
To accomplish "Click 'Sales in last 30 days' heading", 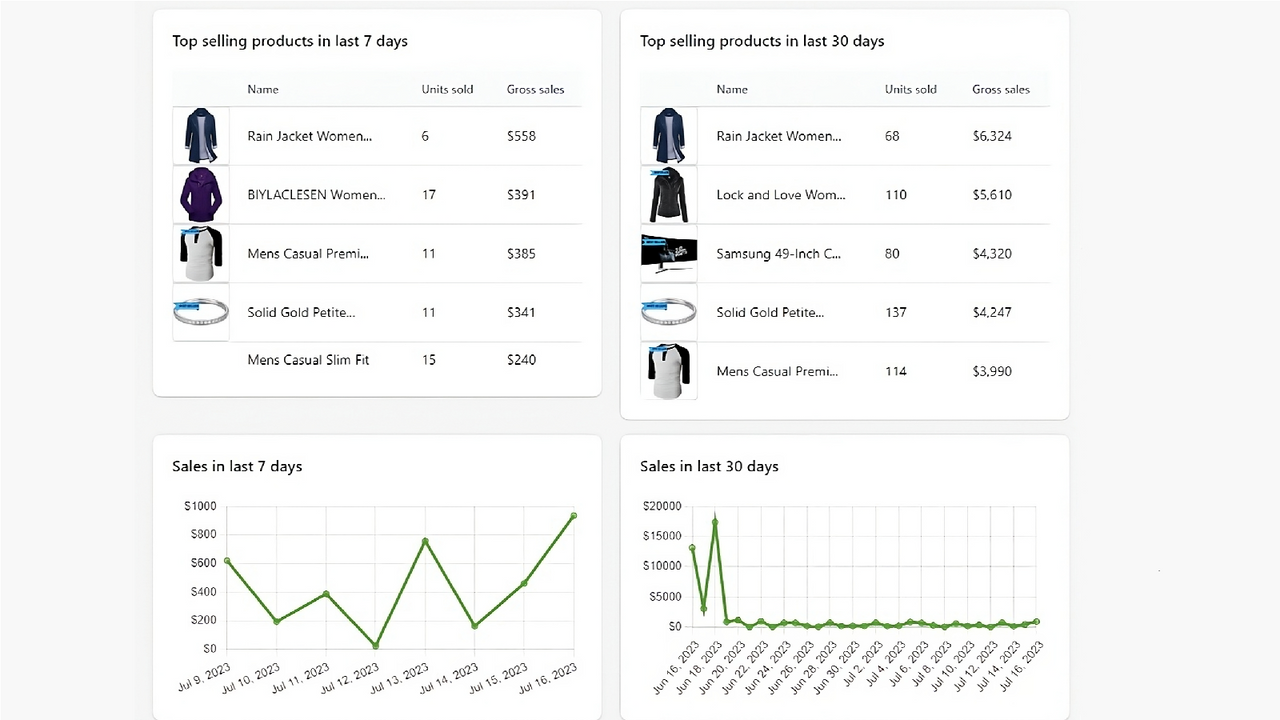I will pyautogui.click(x=709, y=466).
